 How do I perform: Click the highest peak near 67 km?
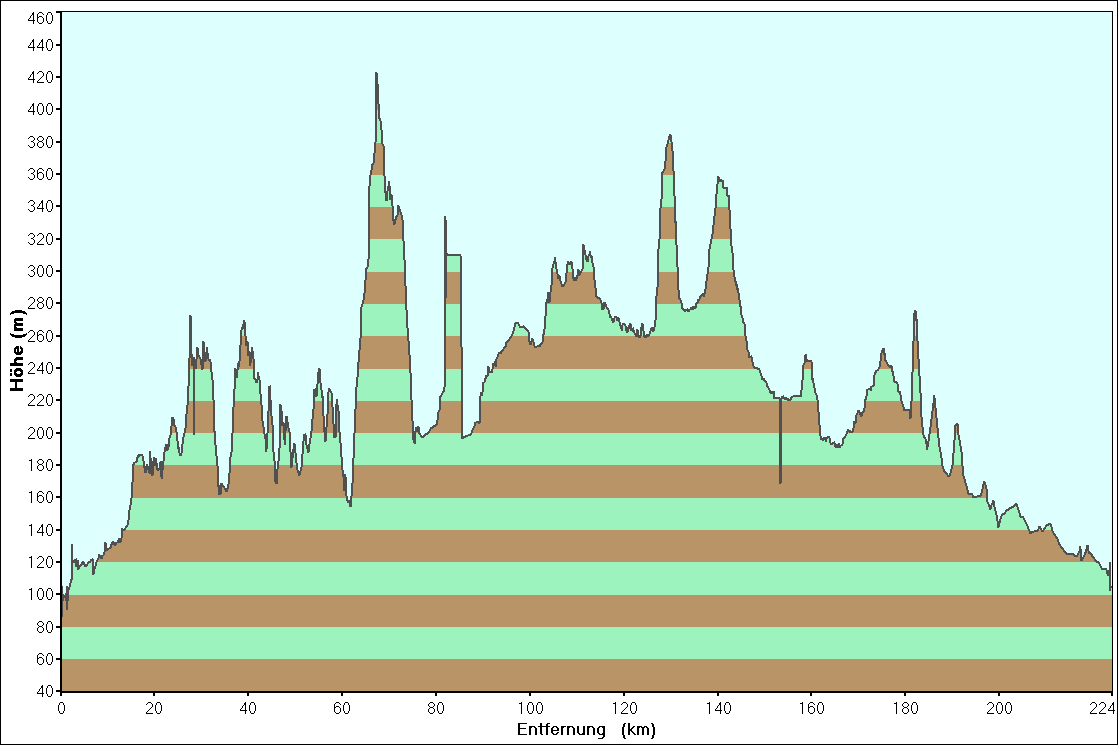coord(376,75)
